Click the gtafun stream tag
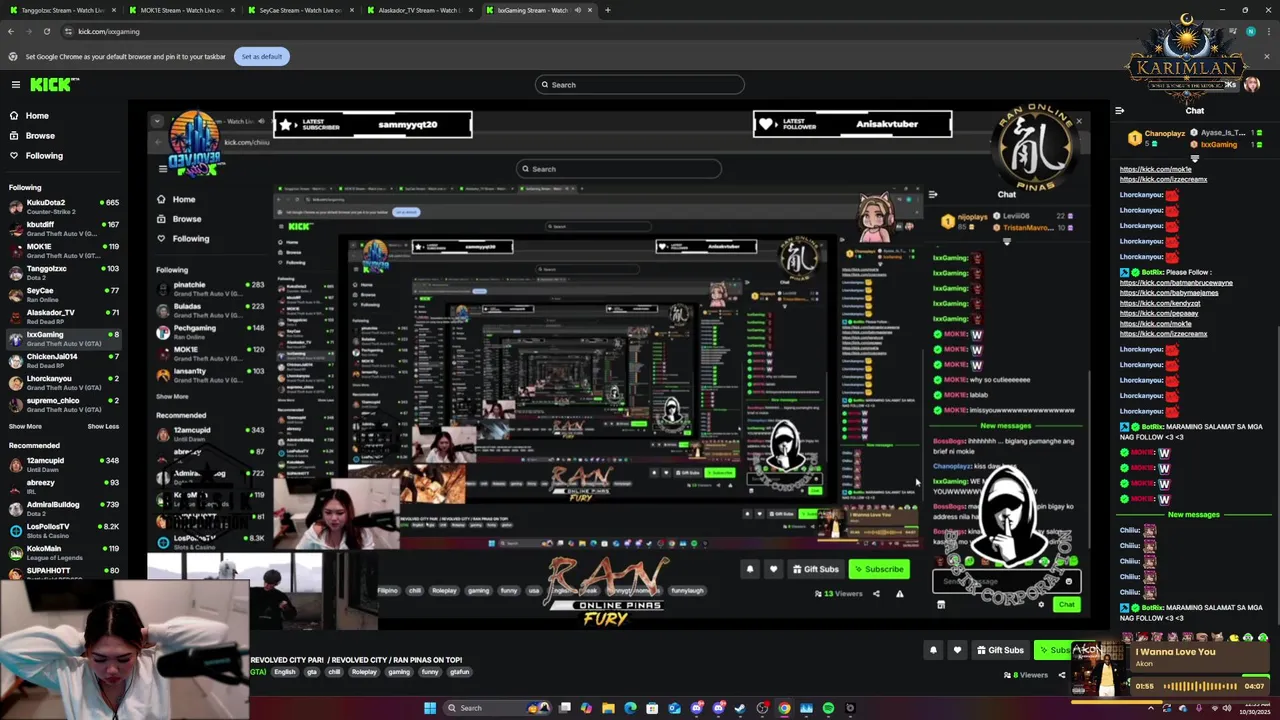 tap(460, 672)
